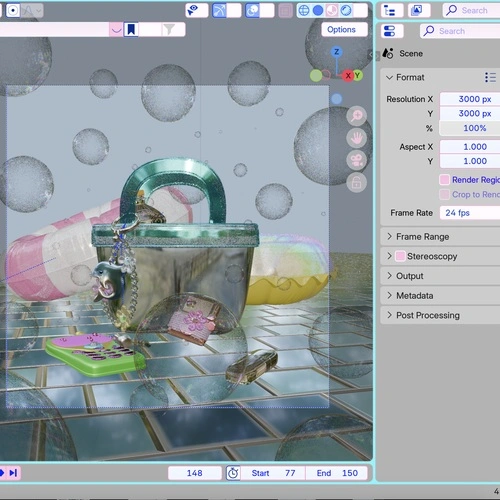
Task: Click the funnel filter icon
Action: coord(169,30)
